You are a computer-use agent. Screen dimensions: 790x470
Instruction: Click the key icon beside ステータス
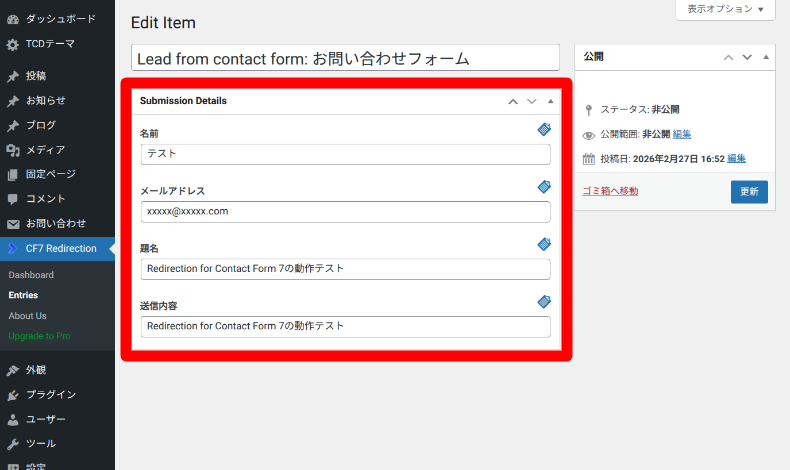point(588,110)
